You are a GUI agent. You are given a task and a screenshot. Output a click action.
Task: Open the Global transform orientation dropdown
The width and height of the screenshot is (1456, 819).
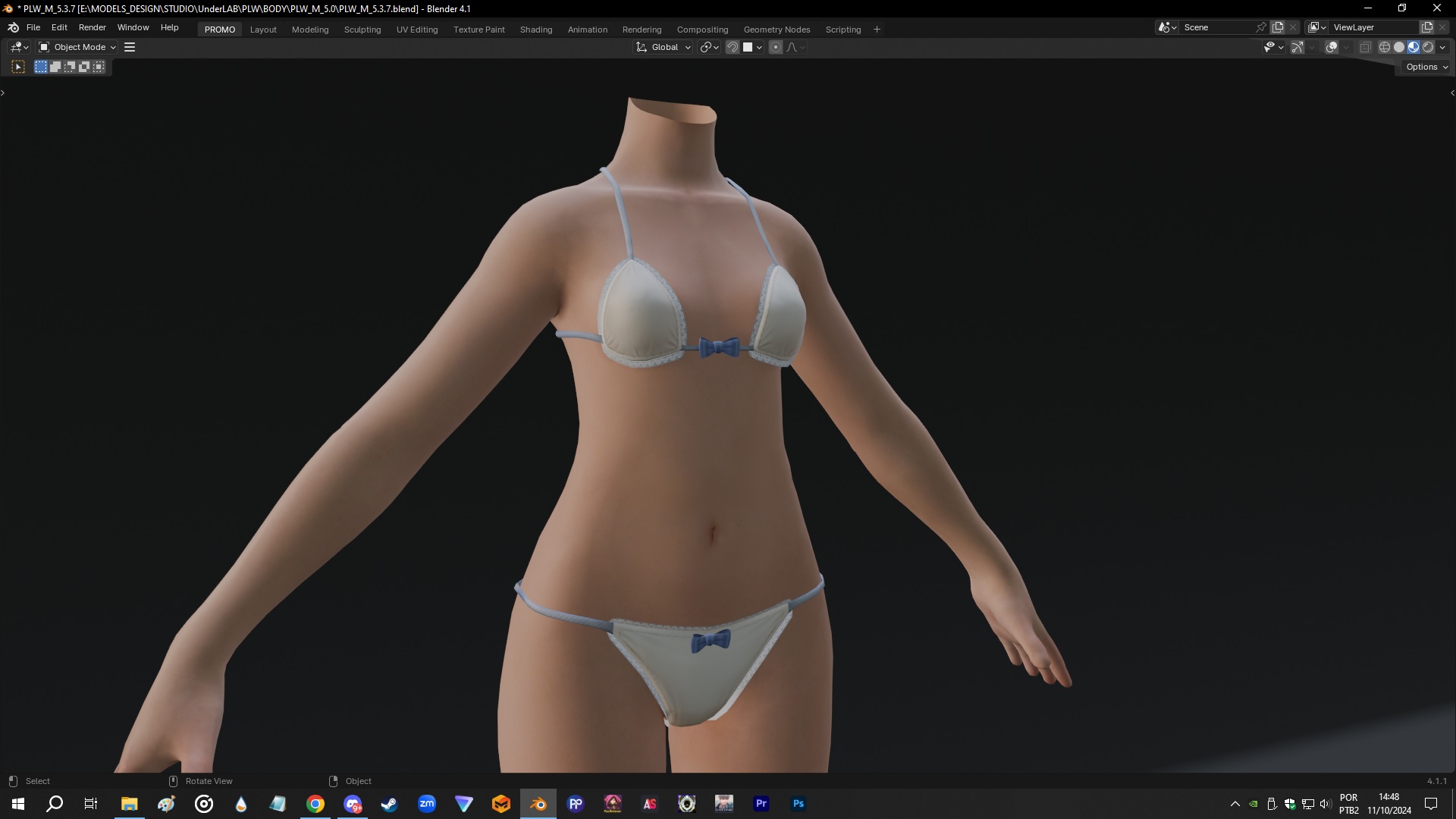point(662,47)
